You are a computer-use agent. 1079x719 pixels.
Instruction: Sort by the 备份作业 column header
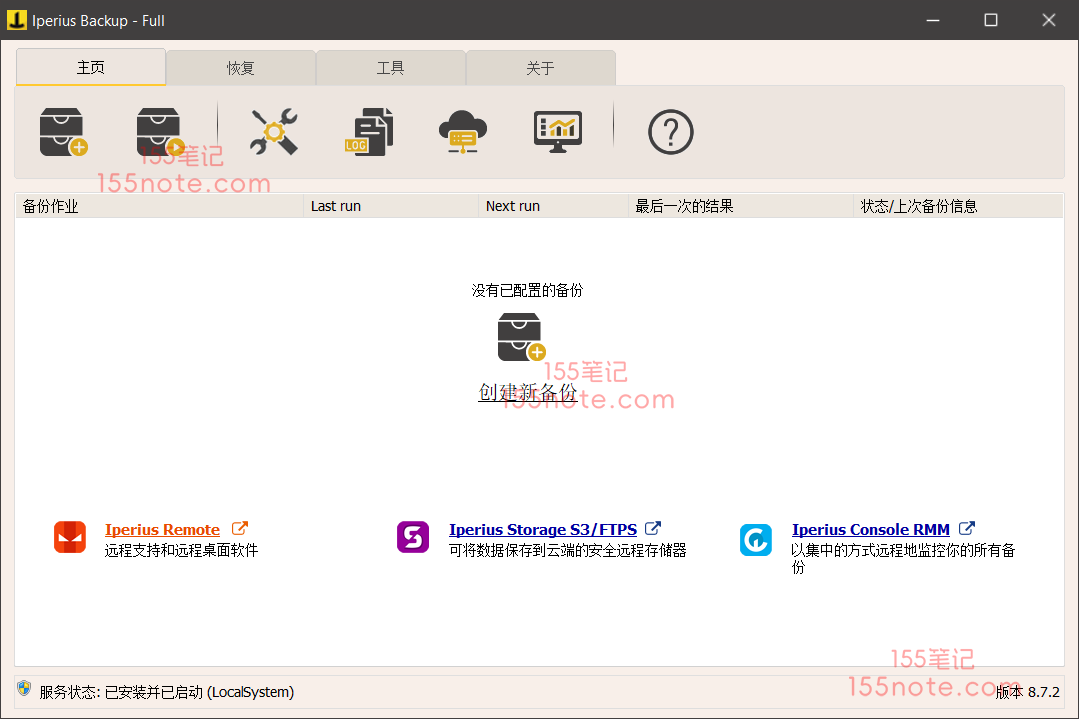click(160, 206)
